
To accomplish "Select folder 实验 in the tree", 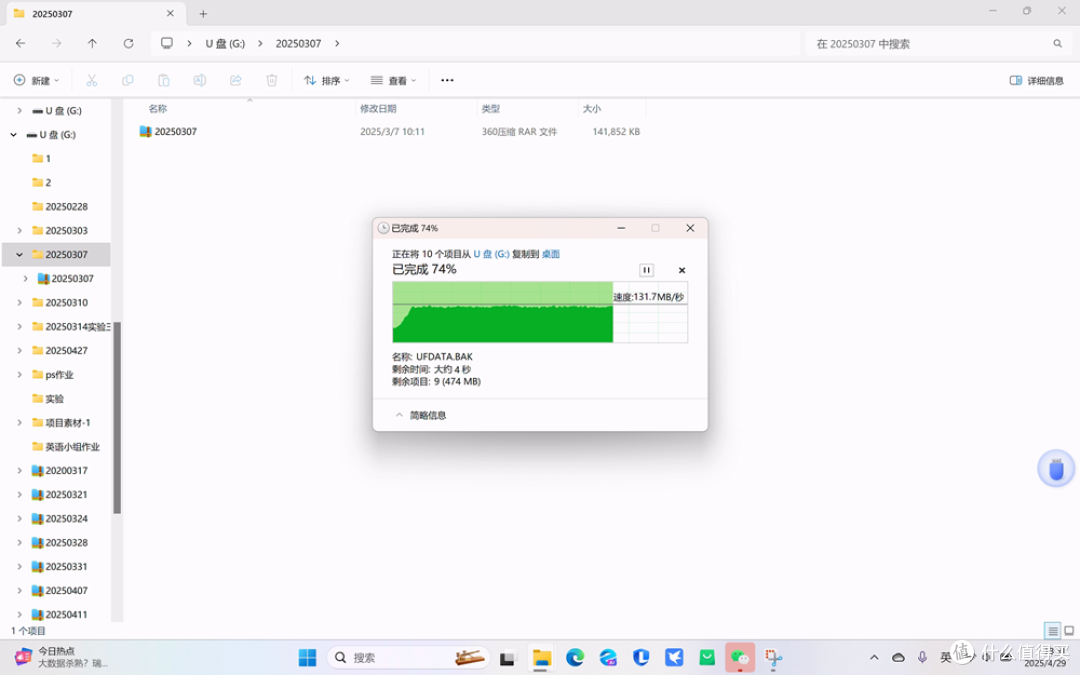I will click(x=48, y=399).
